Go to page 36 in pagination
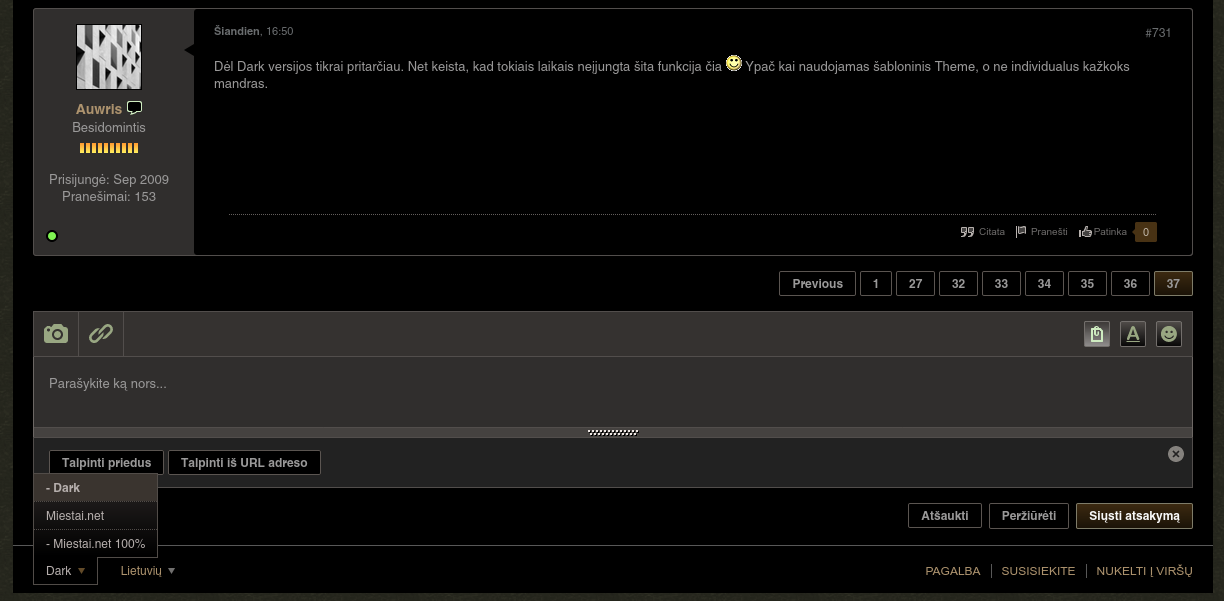This screenshot has height=601, width=1224. pyautogui.click(x=1130, y=284)
